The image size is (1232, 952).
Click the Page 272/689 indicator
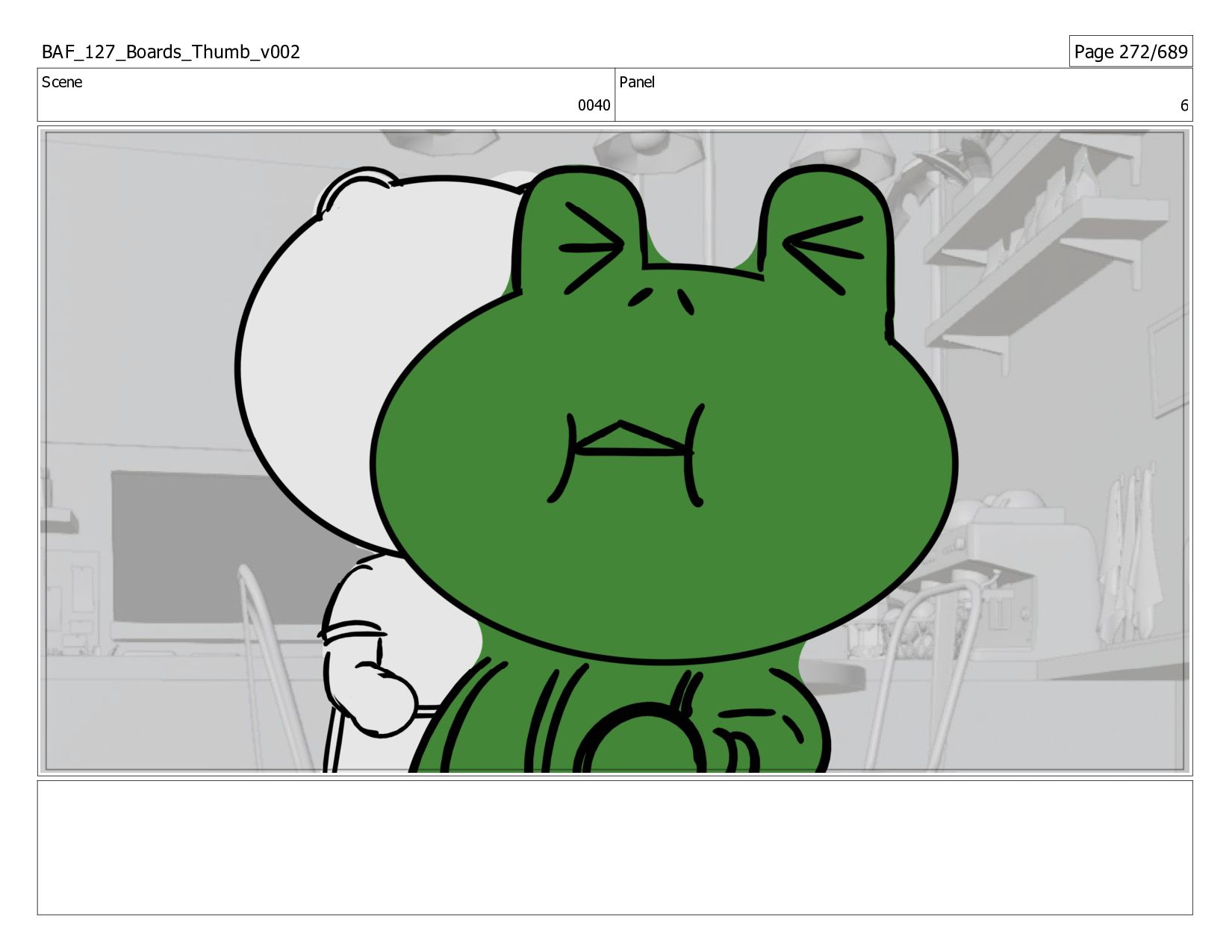pos(1130,52)
